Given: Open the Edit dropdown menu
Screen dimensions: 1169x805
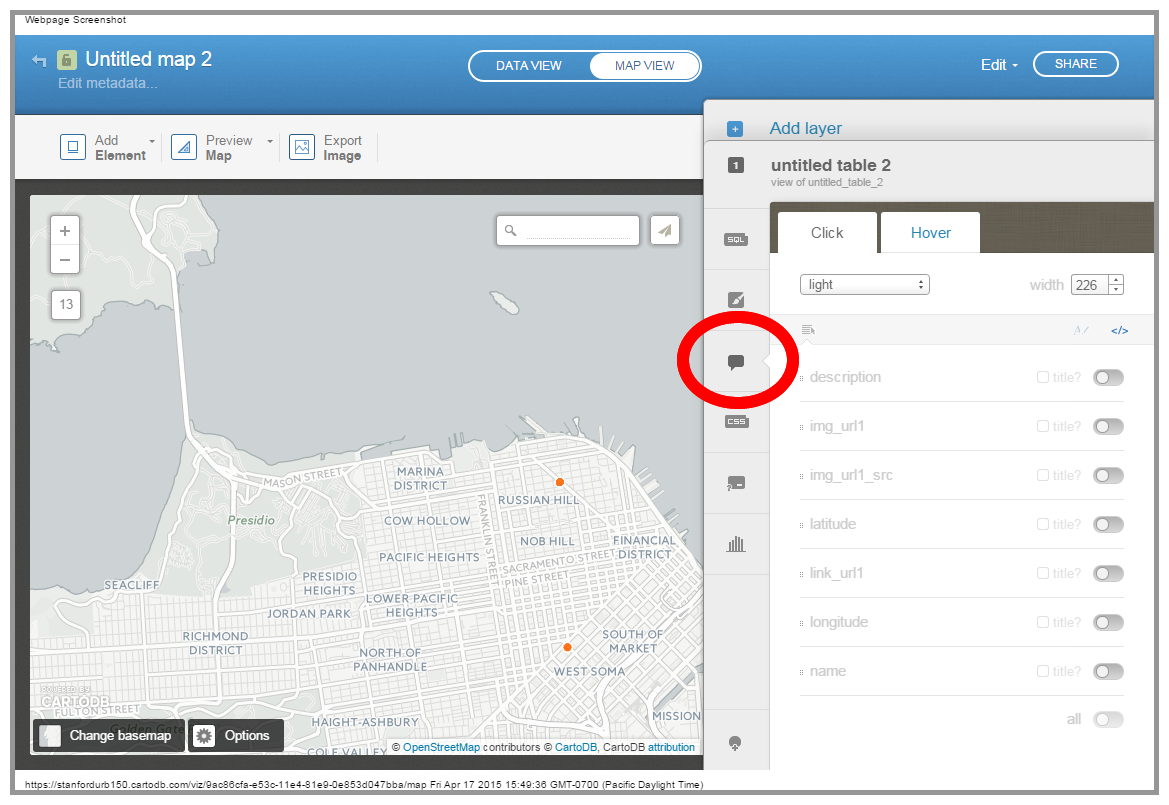Looking at the screenshot, I should 999,65.
